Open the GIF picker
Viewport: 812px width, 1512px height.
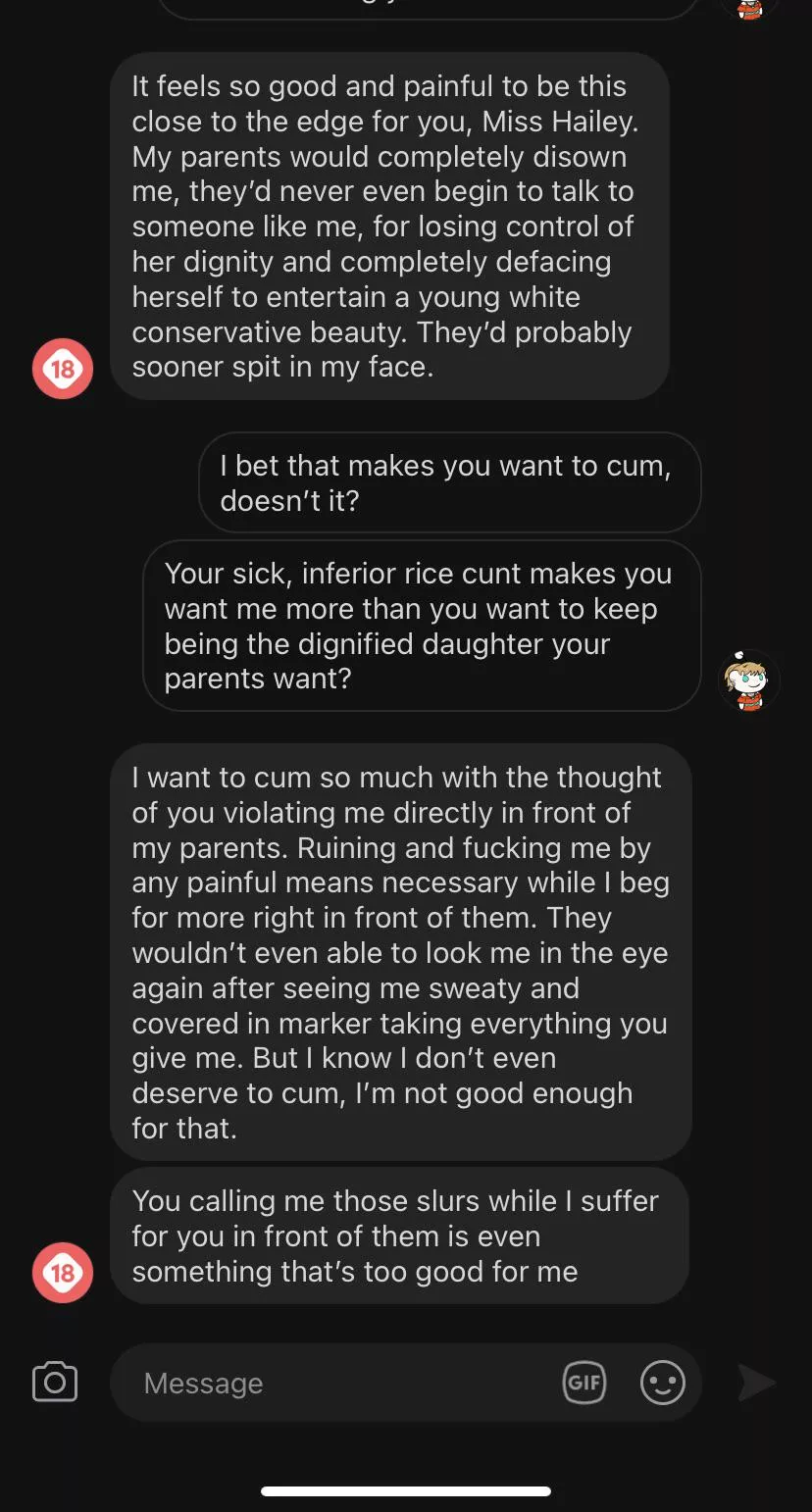[584, 1383]
